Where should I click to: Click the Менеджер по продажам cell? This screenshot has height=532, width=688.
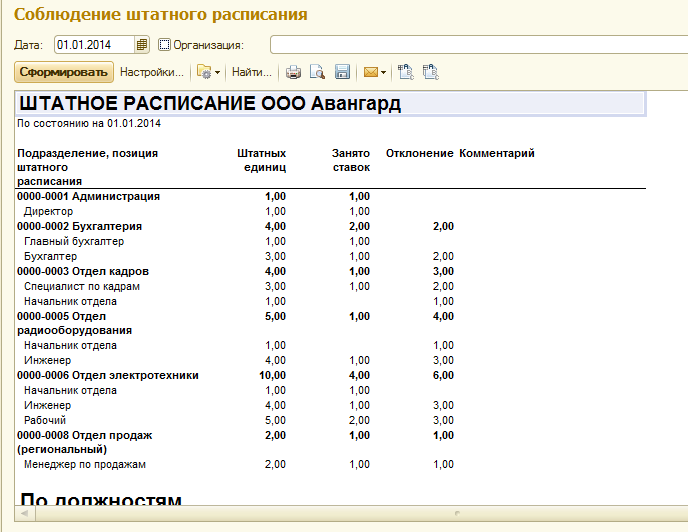pyautogui.click(x=85, y=465)
